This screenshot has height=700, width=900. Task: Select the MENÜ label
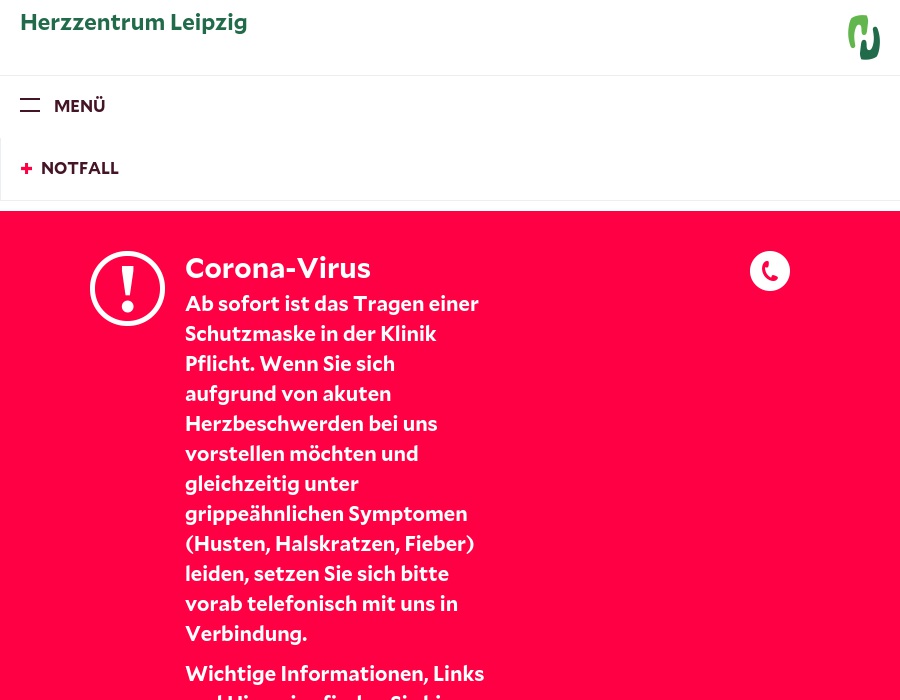click(80, 106)
